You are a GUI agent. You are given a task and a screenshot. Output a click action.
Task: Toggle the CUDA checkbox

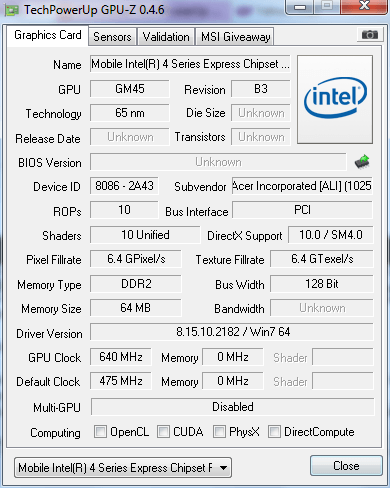pyautogui.click(x=163, y=431)
